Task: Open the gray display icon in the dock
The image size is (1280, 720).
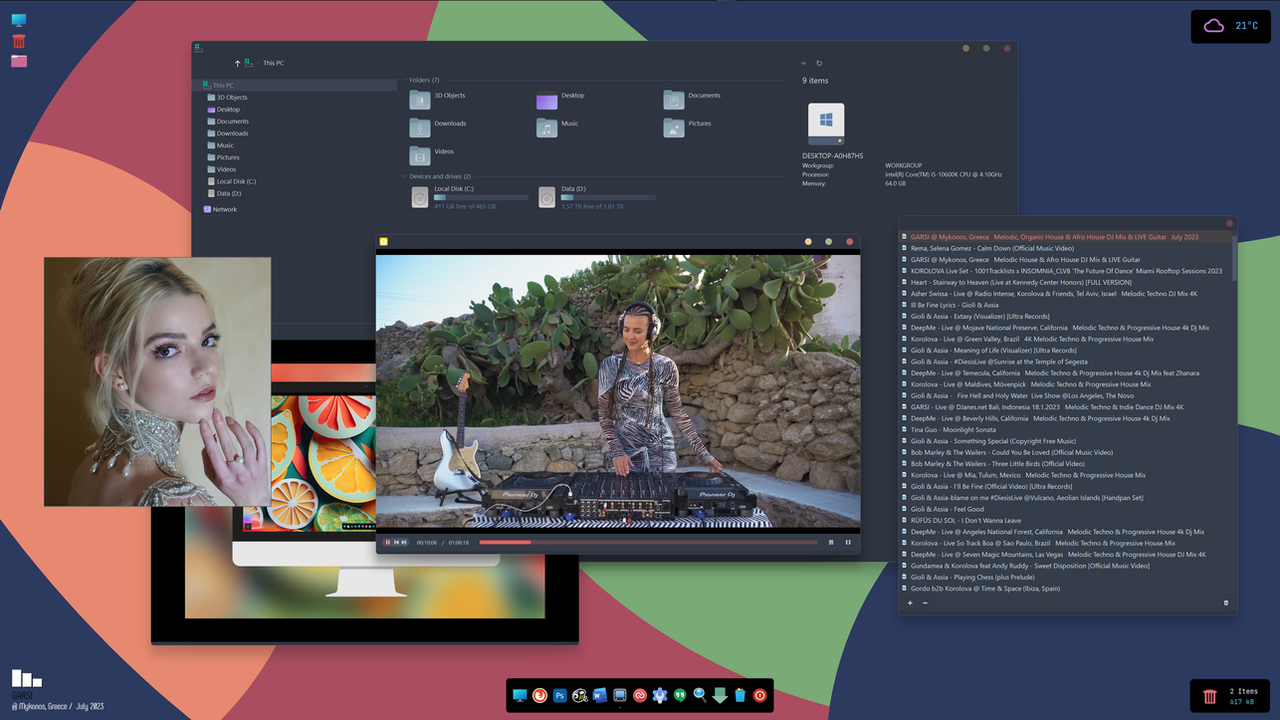Action: pyautogui.click(x=620, y=695)
